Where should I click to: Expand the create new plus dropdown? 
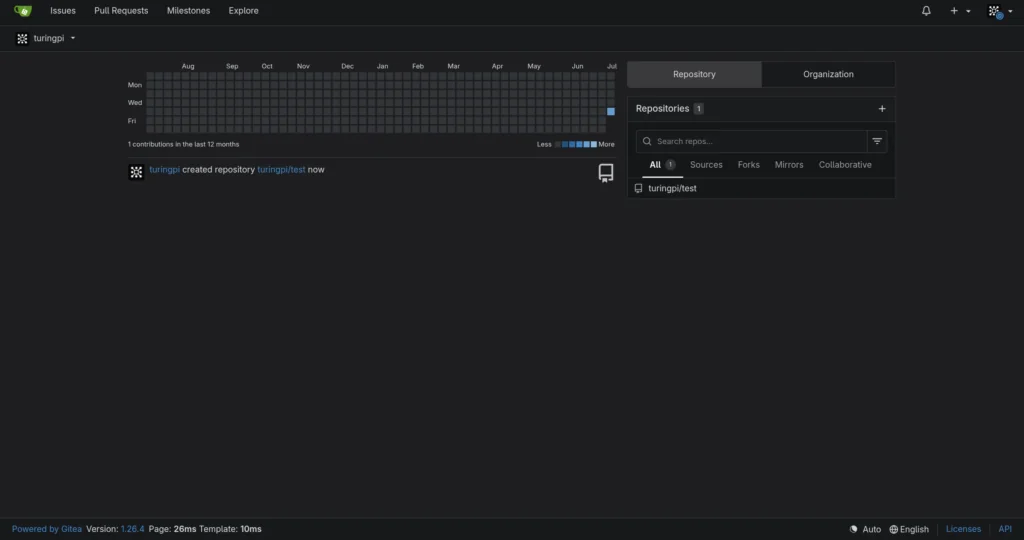pos(960,11)
